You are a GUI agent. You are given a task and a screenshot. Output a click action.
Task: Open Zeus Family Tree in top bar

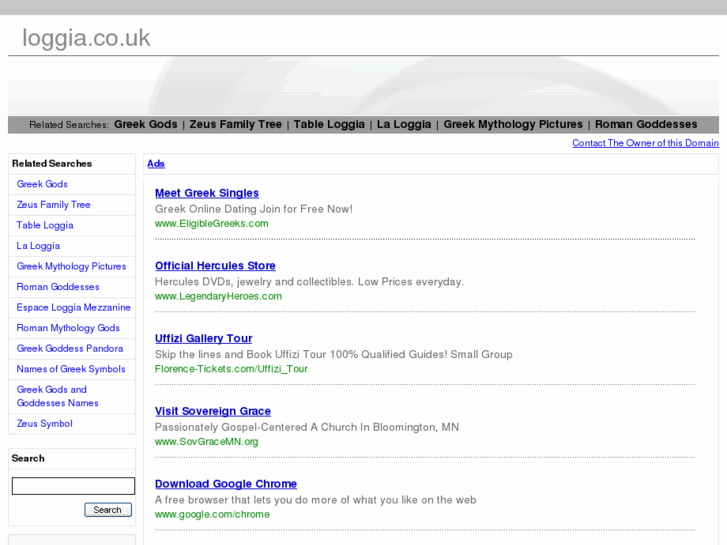point(236,124)
